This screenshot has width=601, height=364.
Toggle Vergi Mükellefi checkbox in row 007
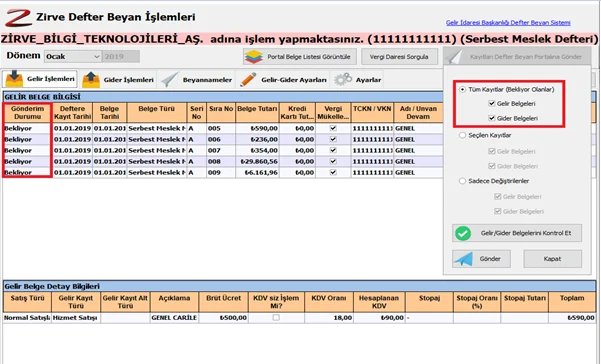pyautogui.click(x=333, y=150)
